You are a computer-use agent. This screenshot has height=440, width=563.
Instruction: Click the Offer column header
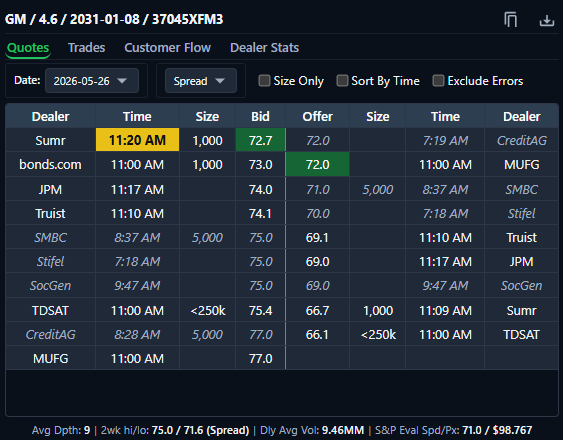317,116
